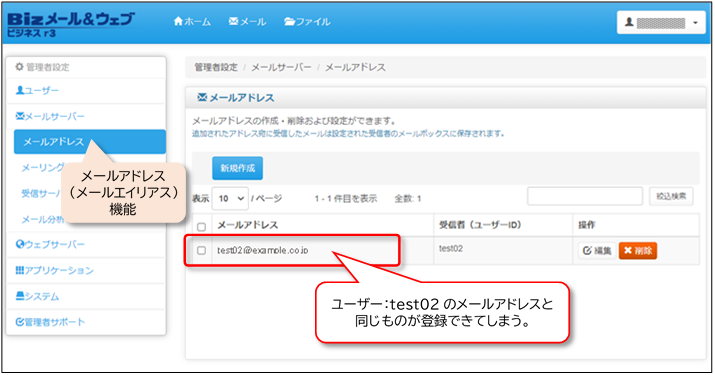
Task: Click メールサーバー in the breadcrumb
Action: click(x=281, y=67)
